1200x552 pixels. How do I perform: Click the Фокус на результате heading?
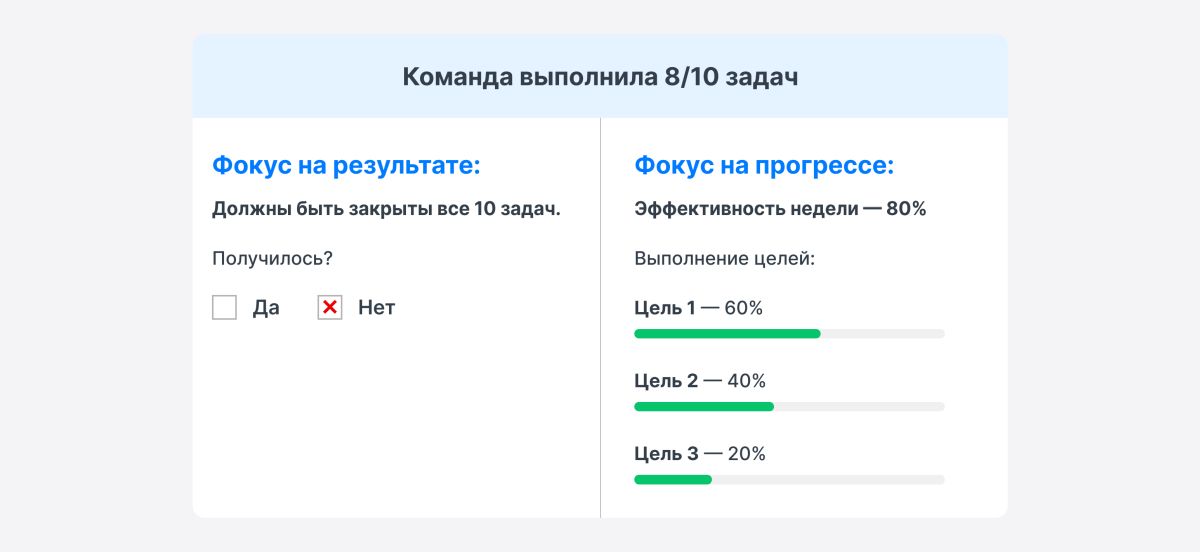coord(346,165)
